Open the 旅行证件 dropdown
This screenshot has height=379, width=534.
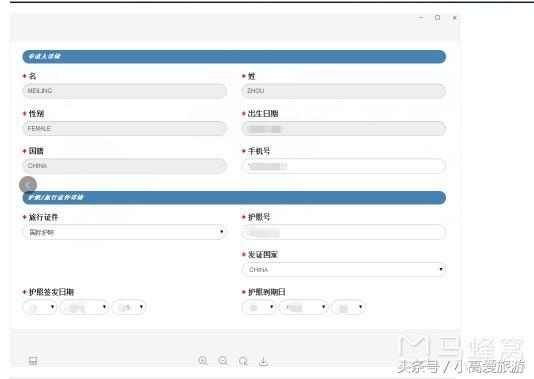[125, 232]
